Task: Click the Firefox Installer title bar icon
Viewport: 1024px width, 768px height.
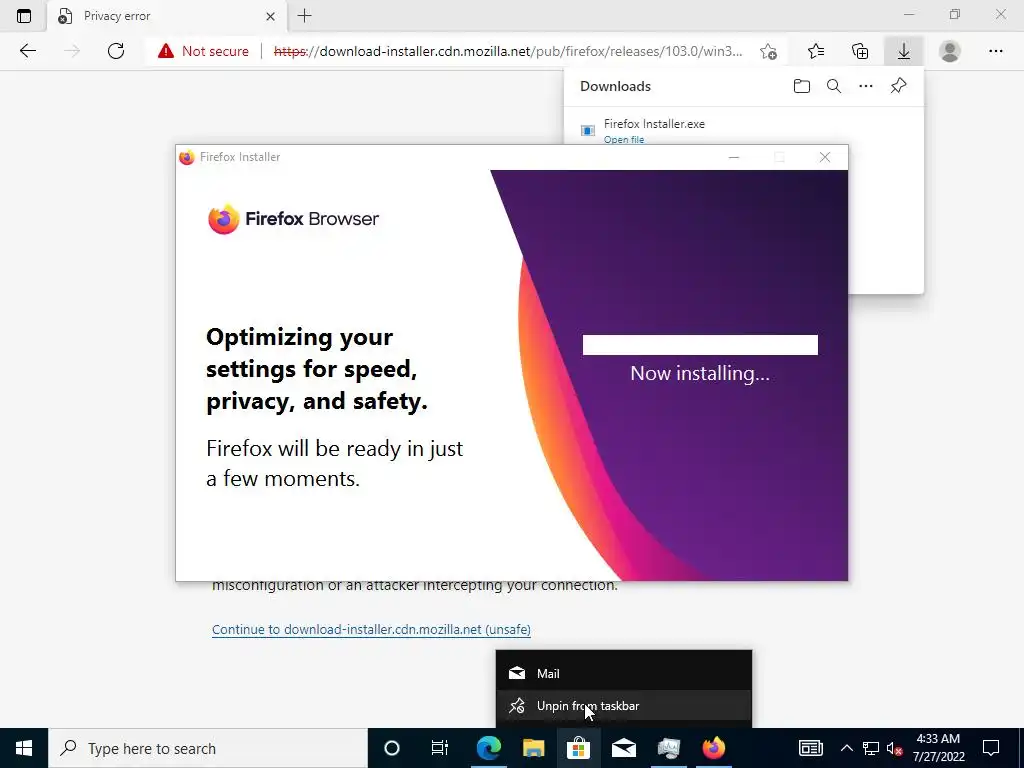Action: pyautogui.click(x=187, y=157)
